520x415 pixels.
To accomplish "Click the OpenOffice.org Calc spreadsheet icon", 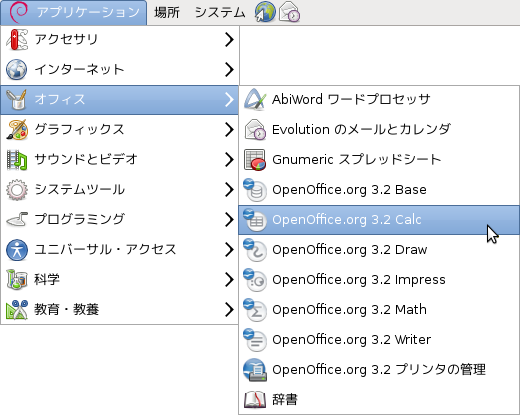I will click(255, 220).
